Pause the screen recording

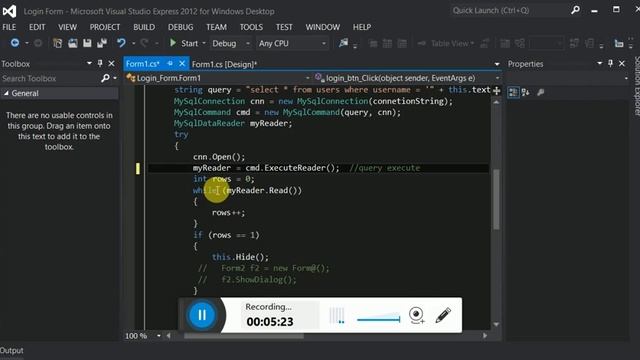(x=202, y=315)
